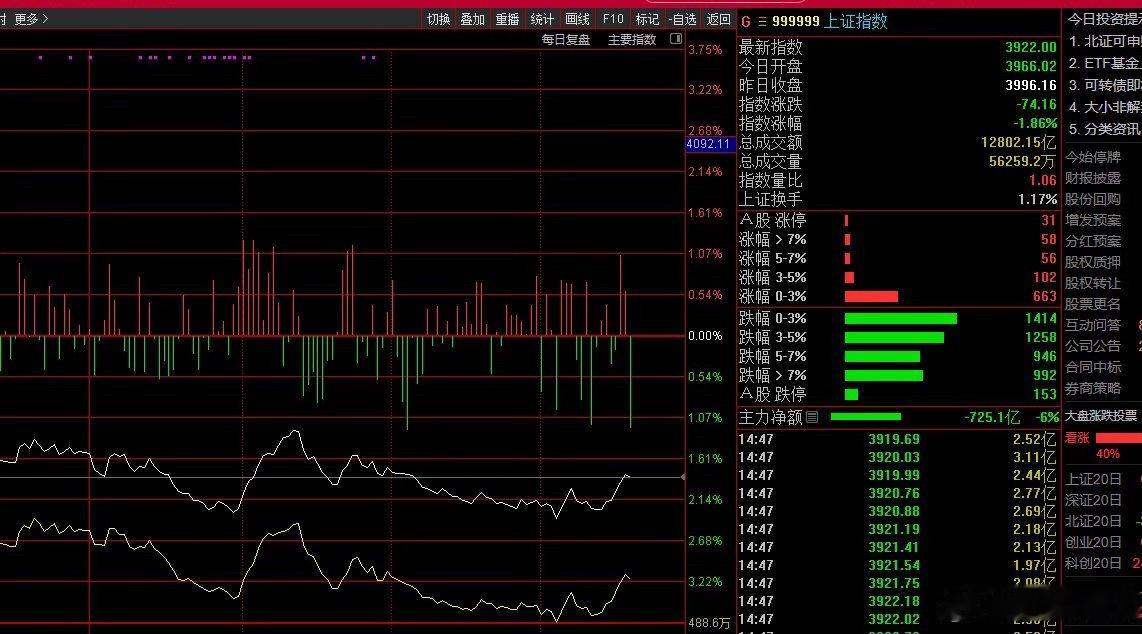
Task: Toggle the side panel icon next to 主要指数
Action: pyautogui.click(x=676, y=39)
